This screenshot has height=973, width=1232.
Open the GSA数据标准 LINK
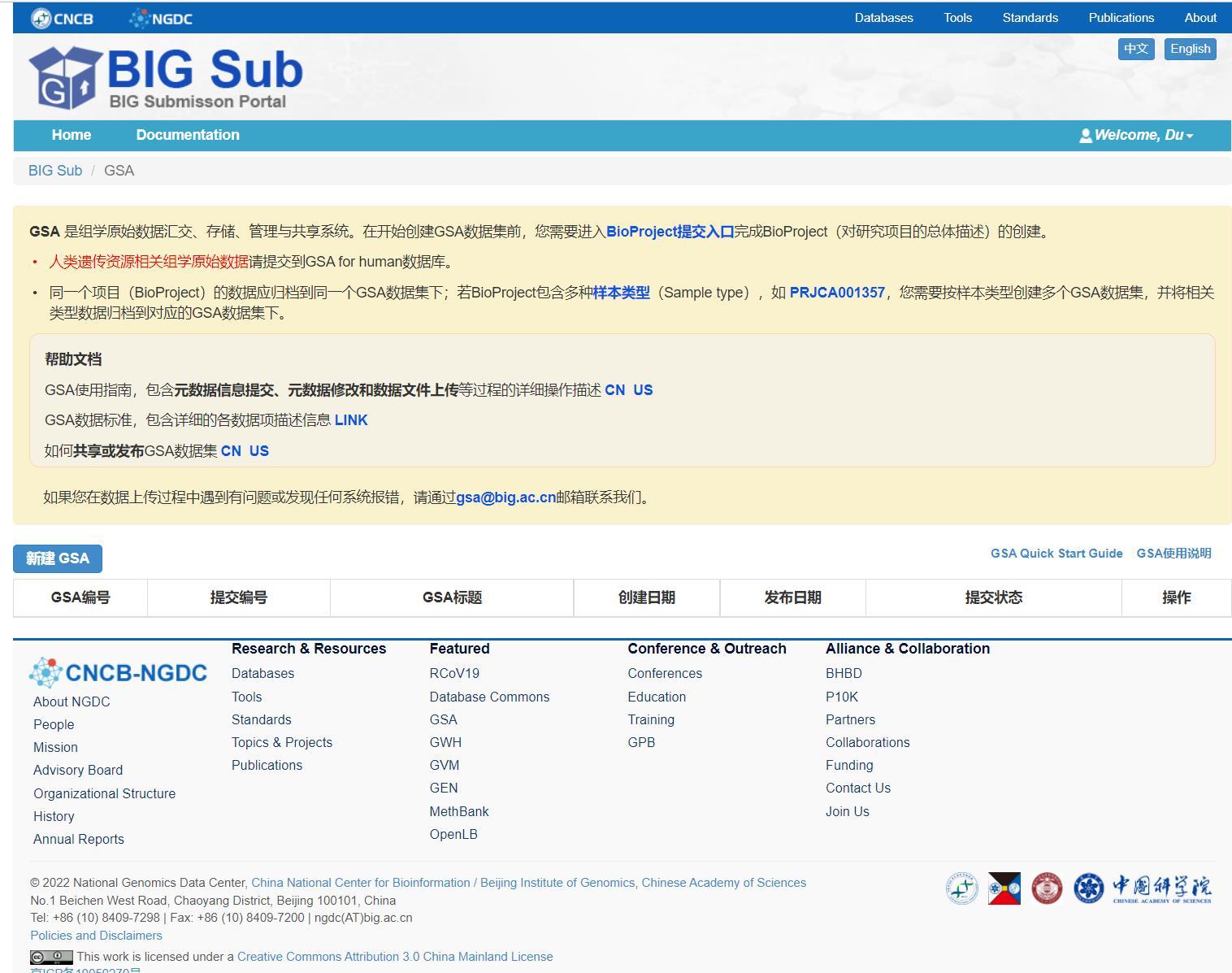(351, 420)
